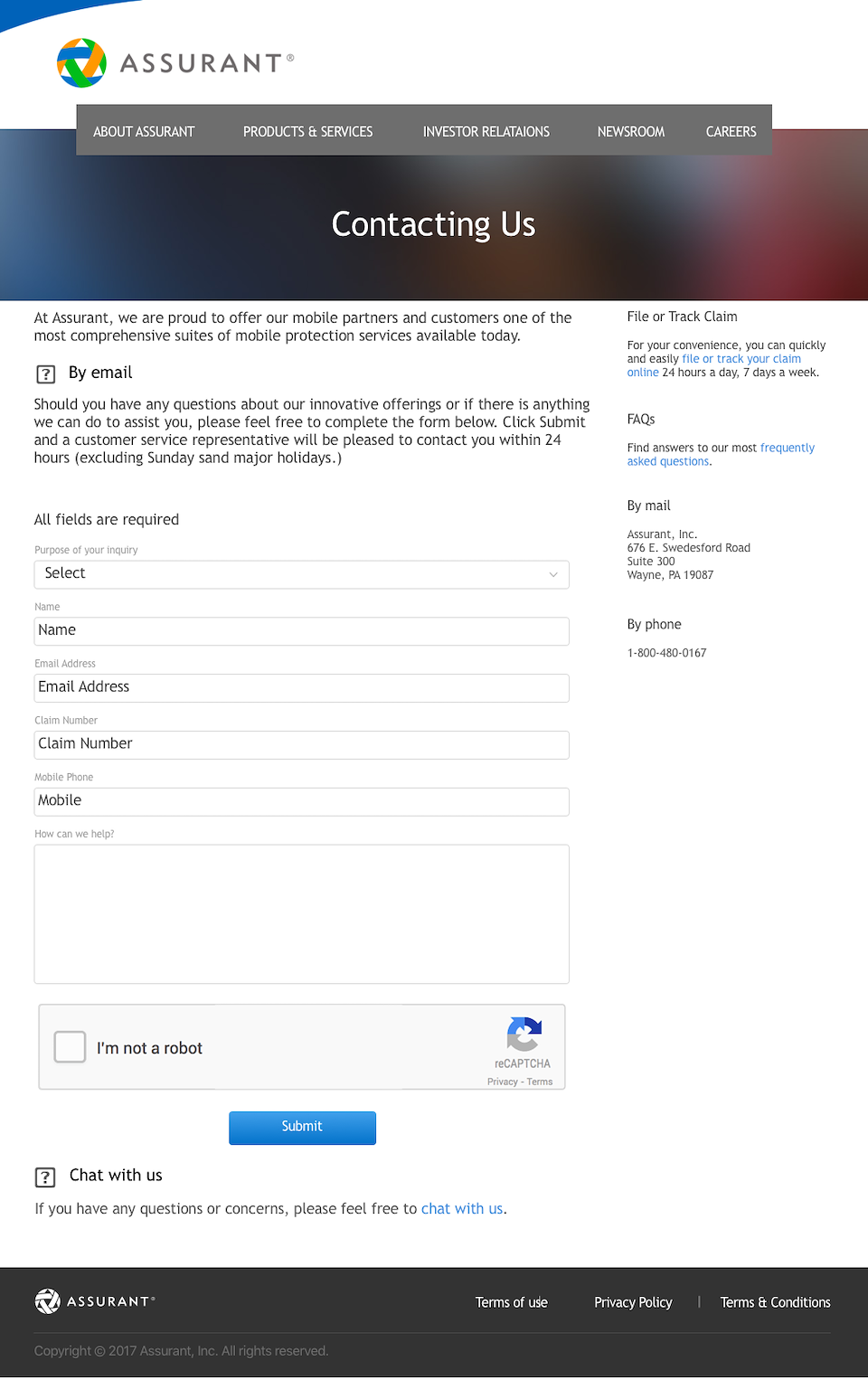Open the frequently asked questions link
The width and height of the screenshot is (868, 1380).
click(721, 454)
